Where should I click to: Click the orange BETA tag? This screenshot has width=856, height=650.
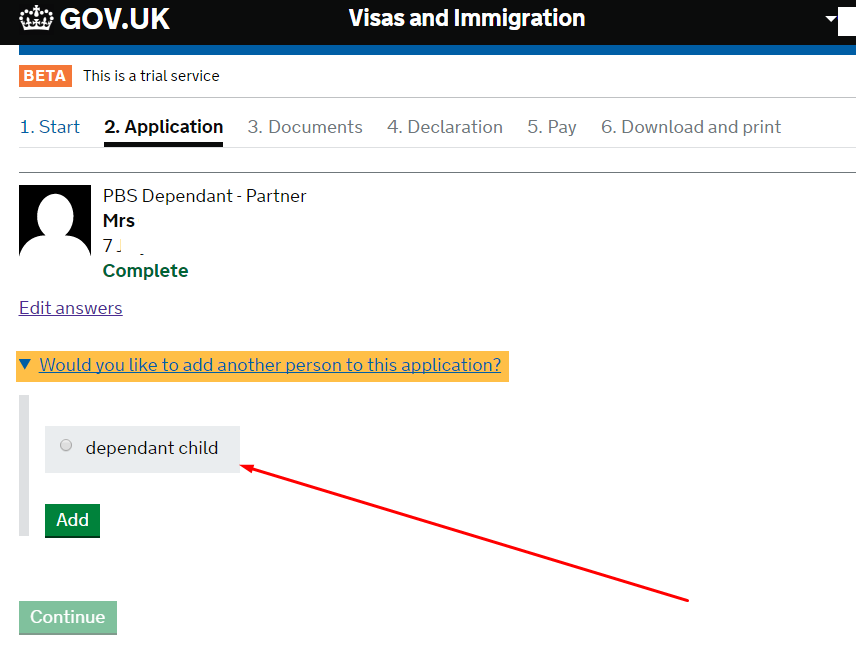click(44, 76)
